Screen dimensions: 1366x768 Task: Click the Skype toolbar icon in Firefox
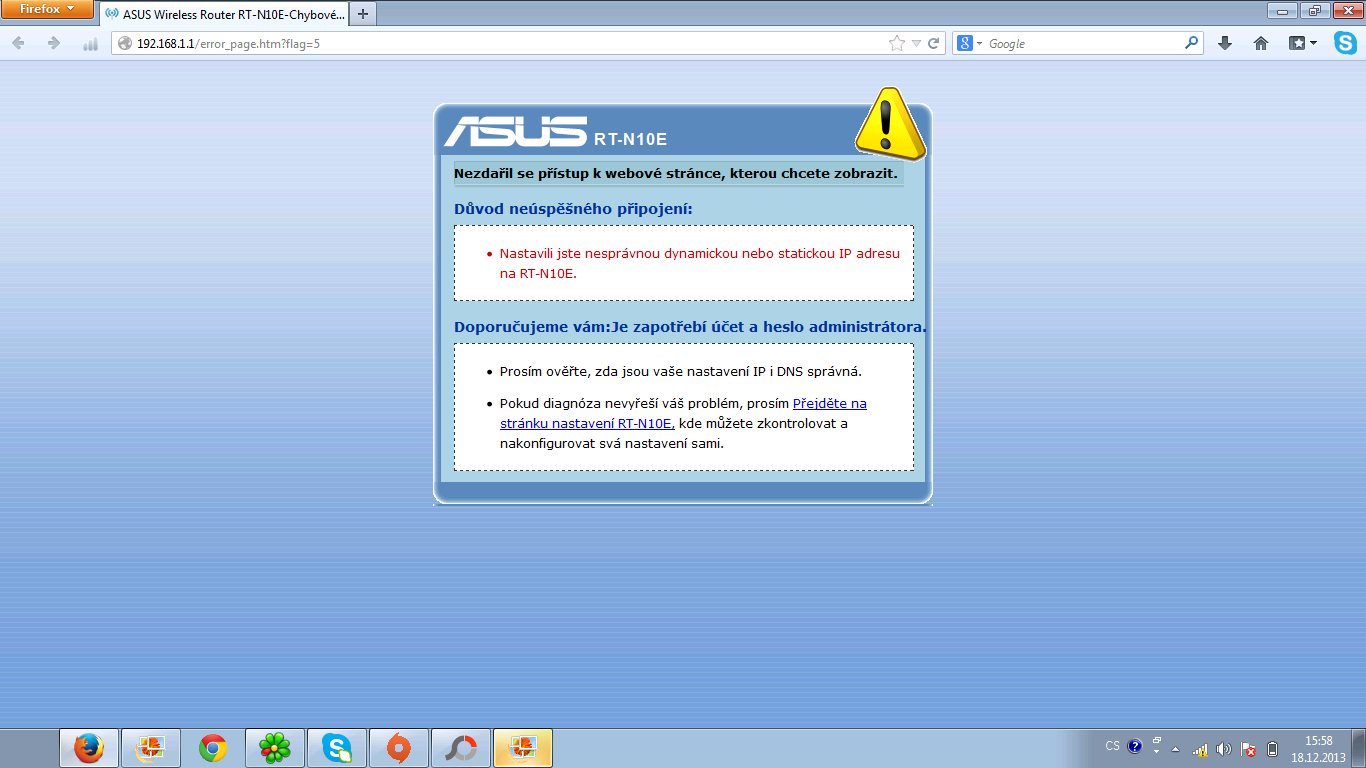point(1346,44)
